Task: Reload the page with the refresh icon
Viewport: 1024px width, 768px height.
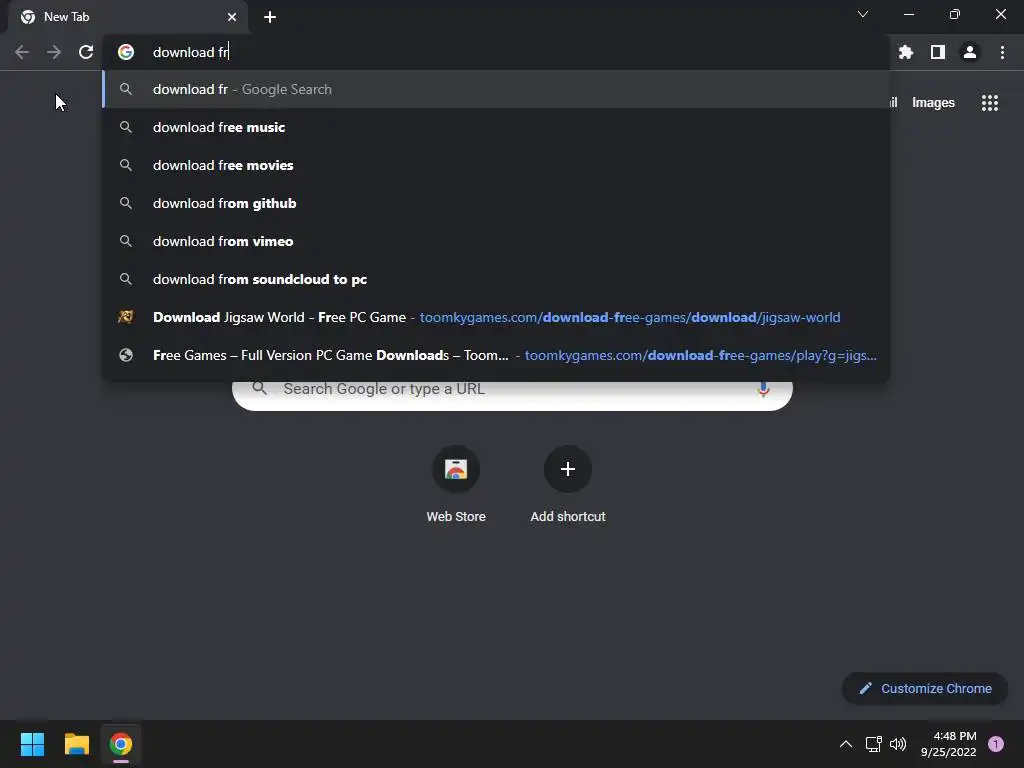Action: [86, 52]
